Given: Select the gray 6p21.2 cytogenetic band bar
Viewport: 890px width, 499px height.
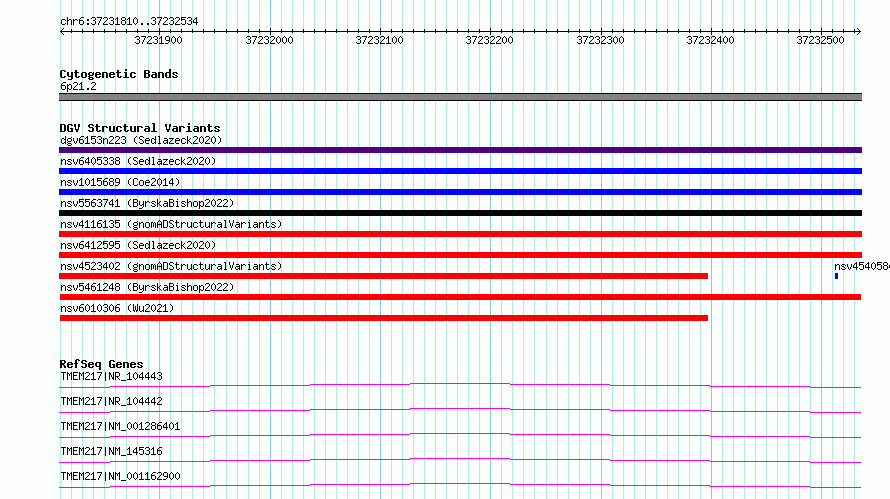Looking at the screenshot, I should 460,97.
